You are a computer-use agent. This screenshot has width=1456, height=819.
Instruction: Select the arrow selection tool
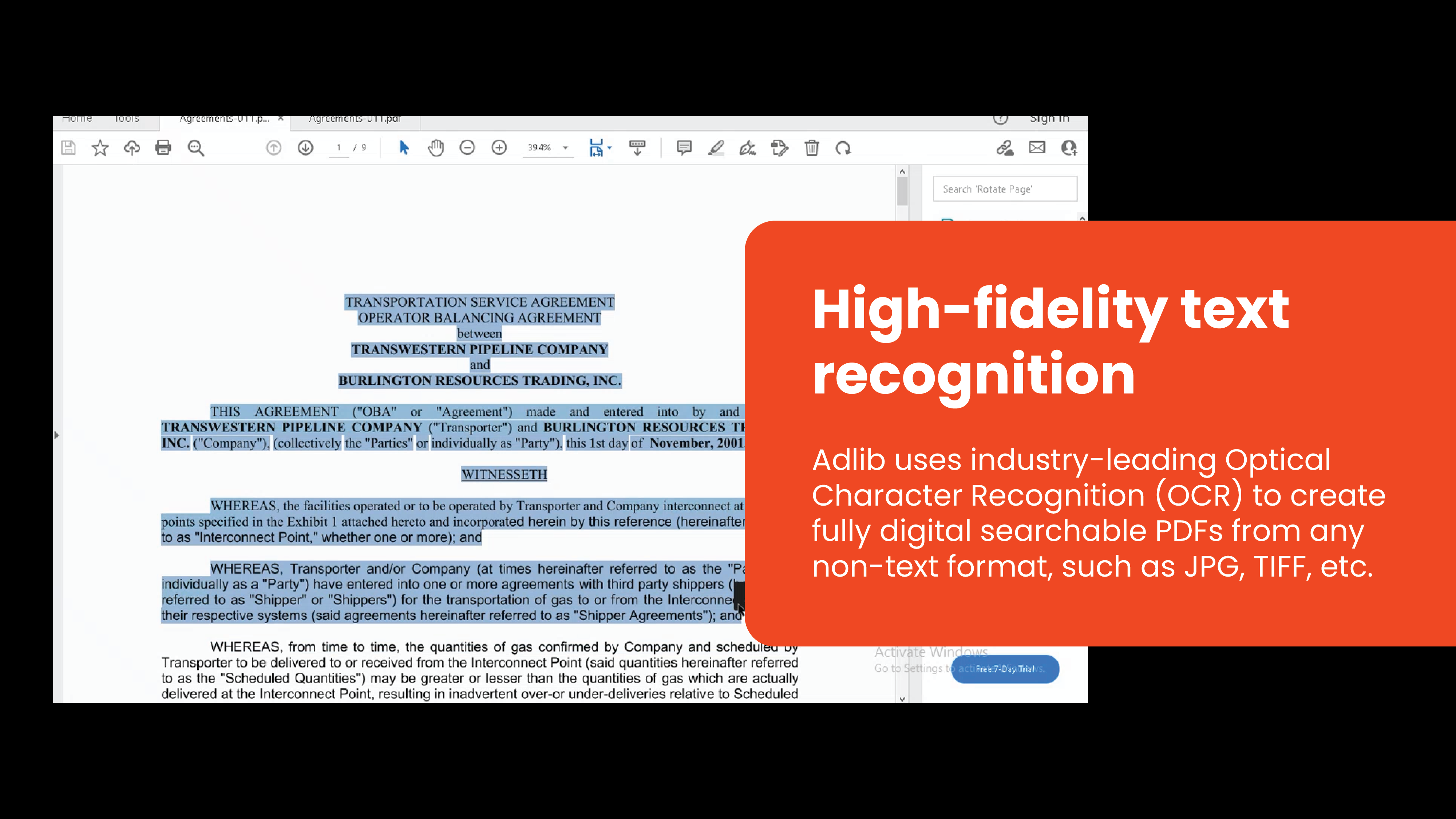coord(404,148)
